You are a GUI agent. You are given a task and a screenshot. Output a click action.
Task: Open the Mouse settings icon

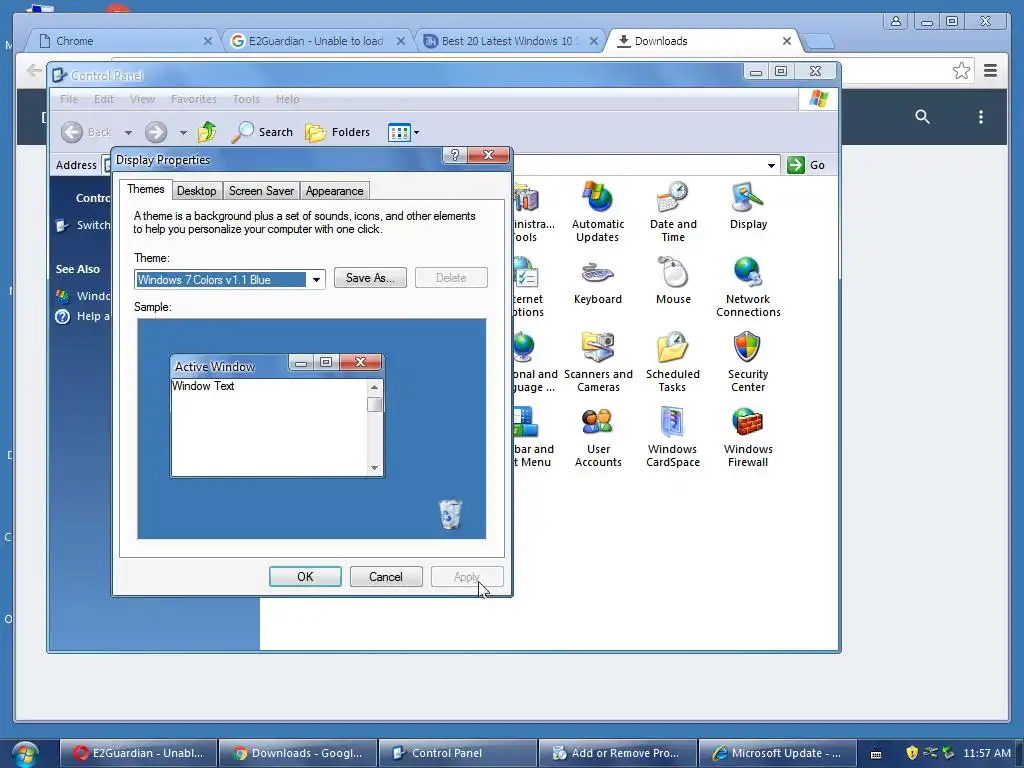tap(673, 281)
